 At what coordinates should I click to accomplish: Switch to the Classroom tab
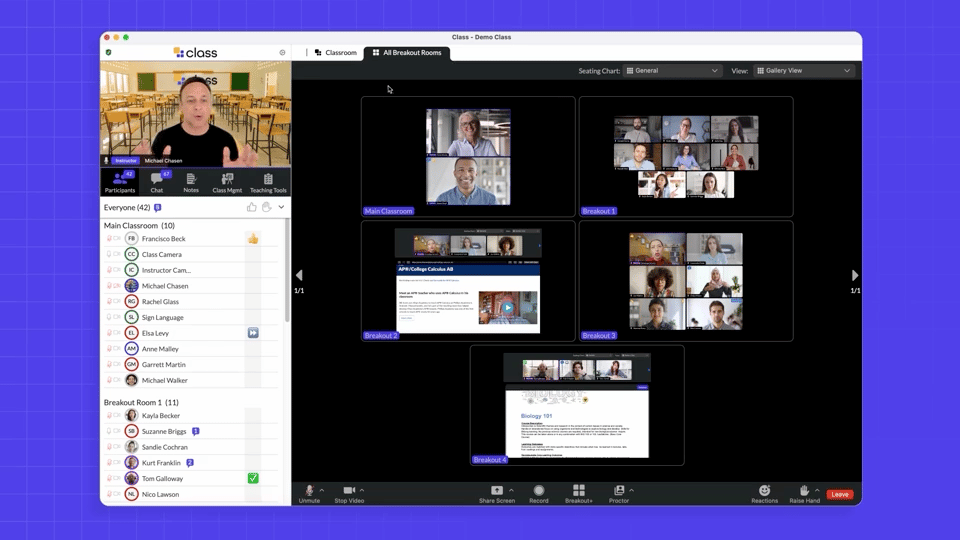tap(336, 52)
